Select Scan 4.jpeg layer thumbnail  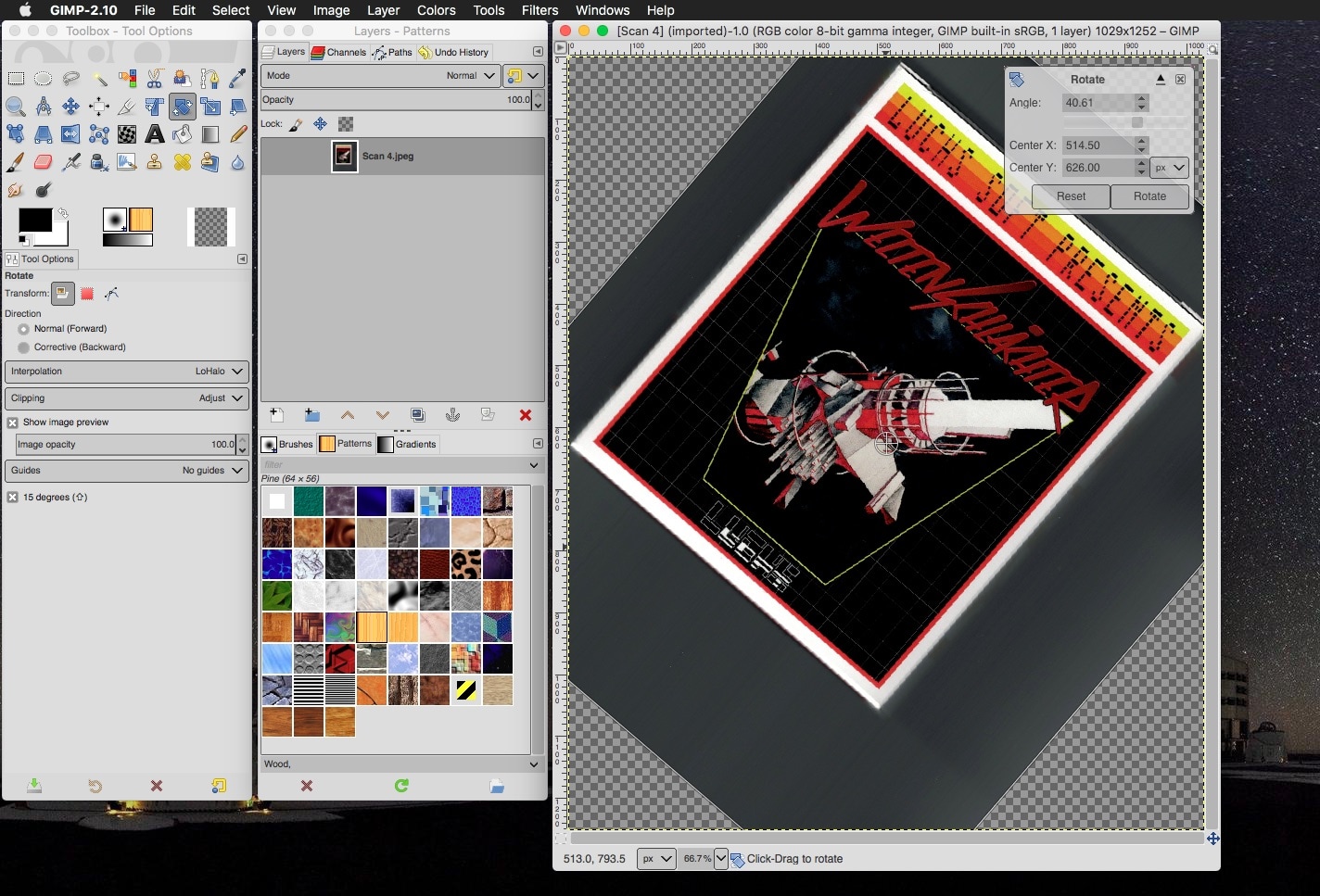(345, 157)
